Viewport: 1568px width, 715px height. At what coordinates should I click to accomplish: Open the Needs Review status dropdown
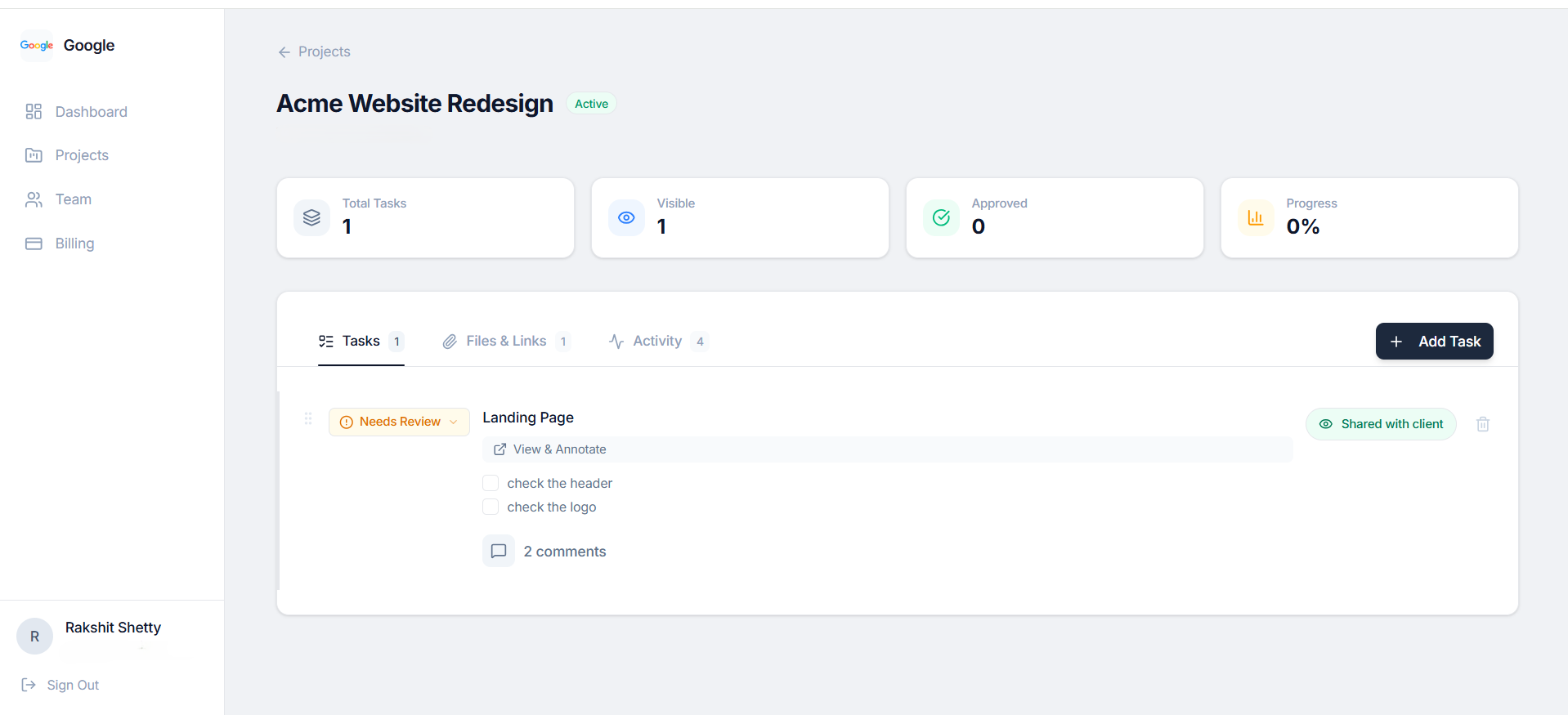(399, 422)
